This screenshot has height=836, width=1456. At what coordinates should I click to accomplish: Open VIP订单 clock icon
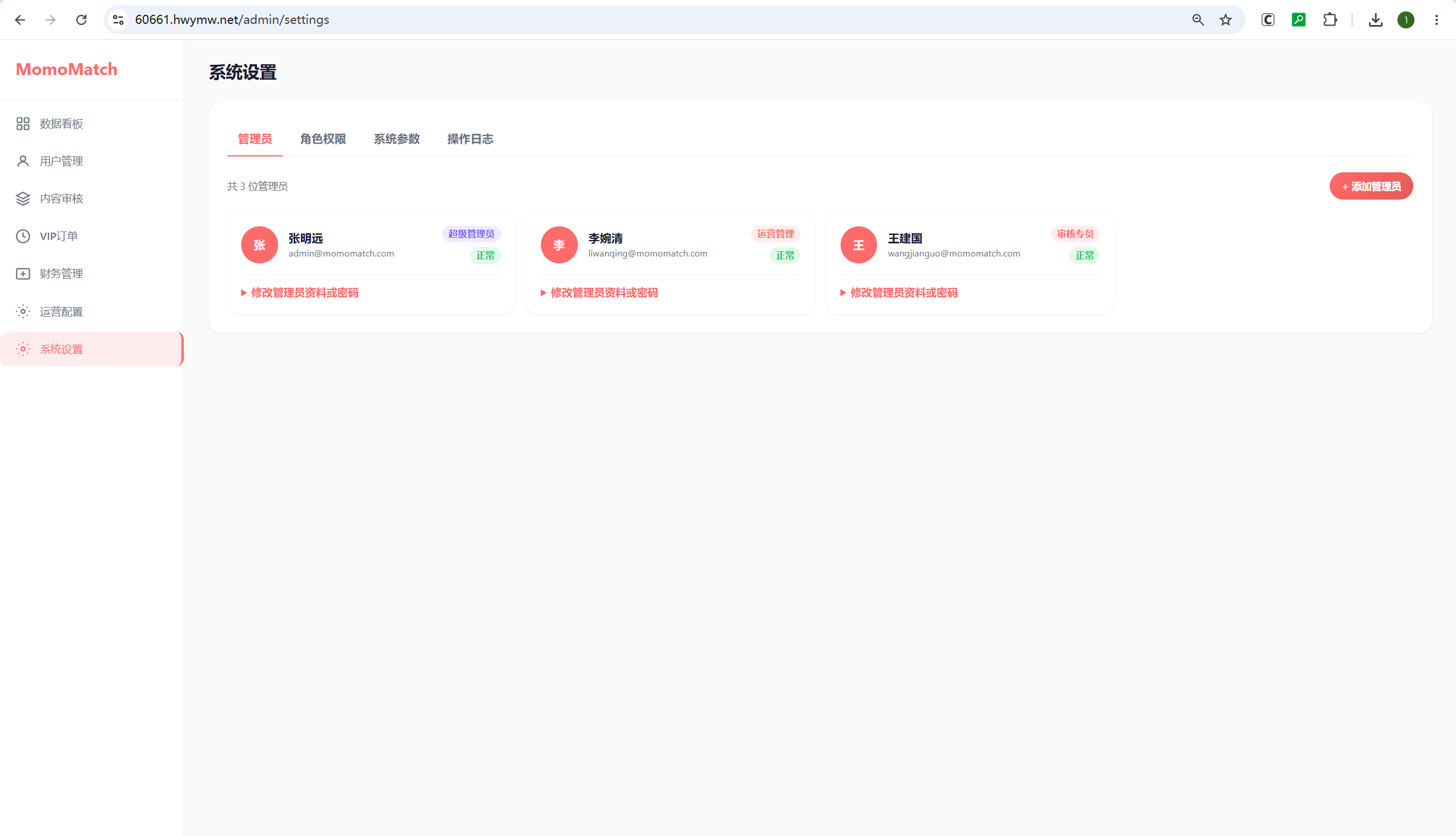click(23, 236)
